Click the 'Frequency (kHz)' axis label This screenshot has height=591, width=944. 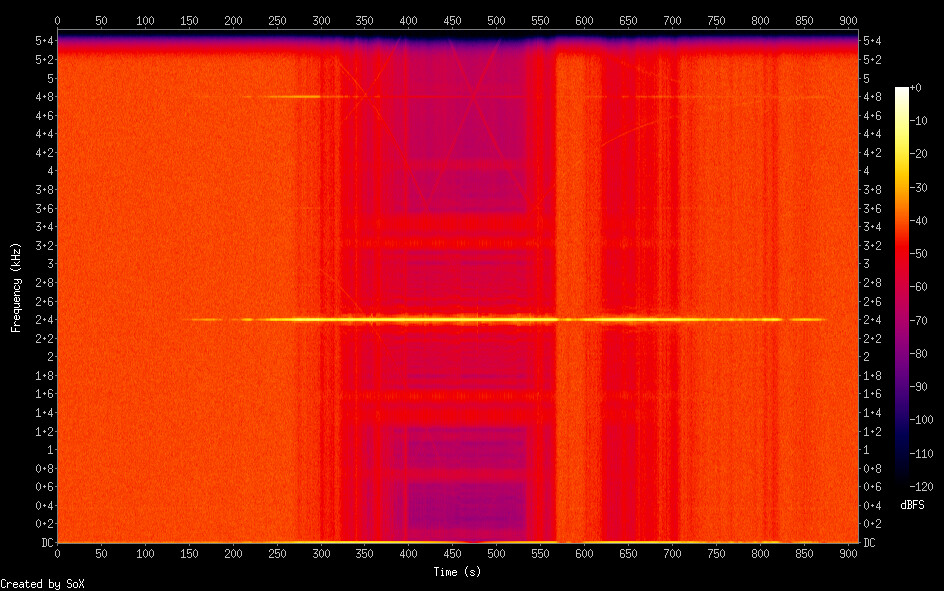(x=16, y=288)
